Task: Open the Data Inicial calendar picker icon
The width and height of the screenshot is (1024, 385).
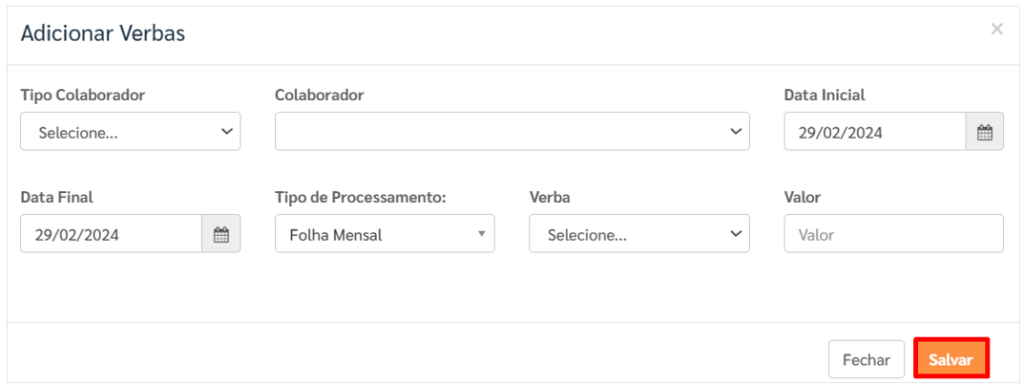Action: pyautogui.click(x=984, y=132)
